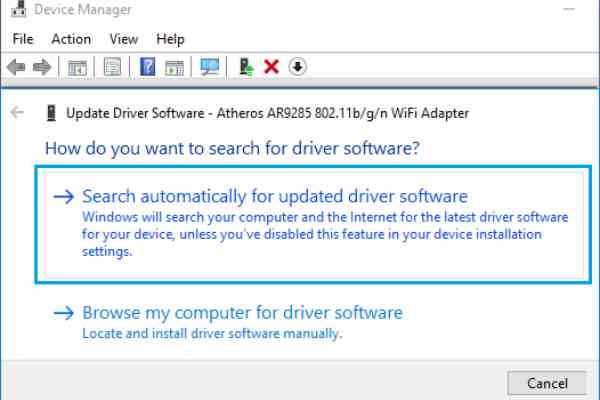Open the Properties sheet toolbar icon
Viewport: 600px width, 400px height.
coord(112,67)
